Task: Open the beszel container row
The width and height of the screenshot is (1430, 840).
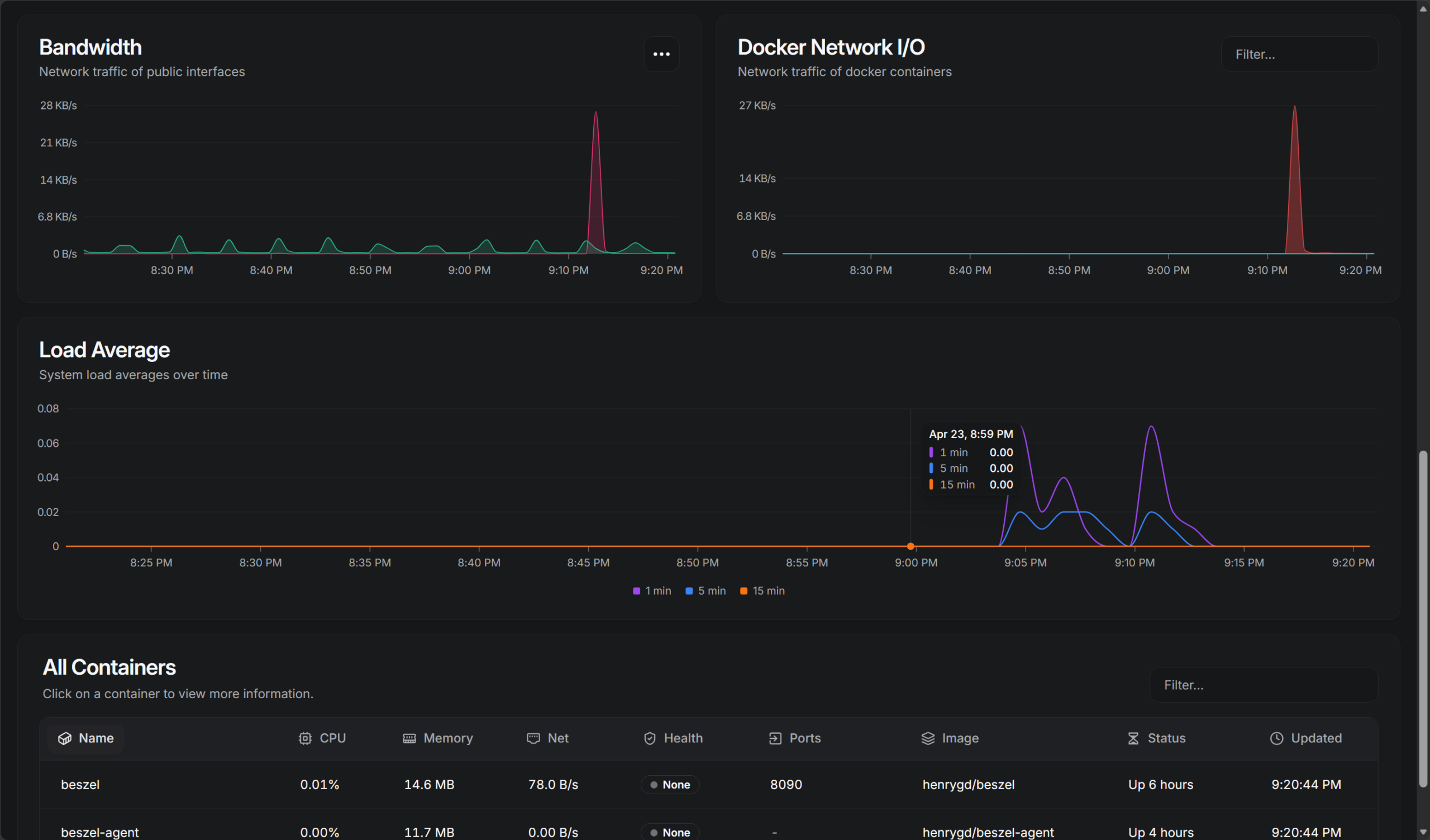Action: 80,784
